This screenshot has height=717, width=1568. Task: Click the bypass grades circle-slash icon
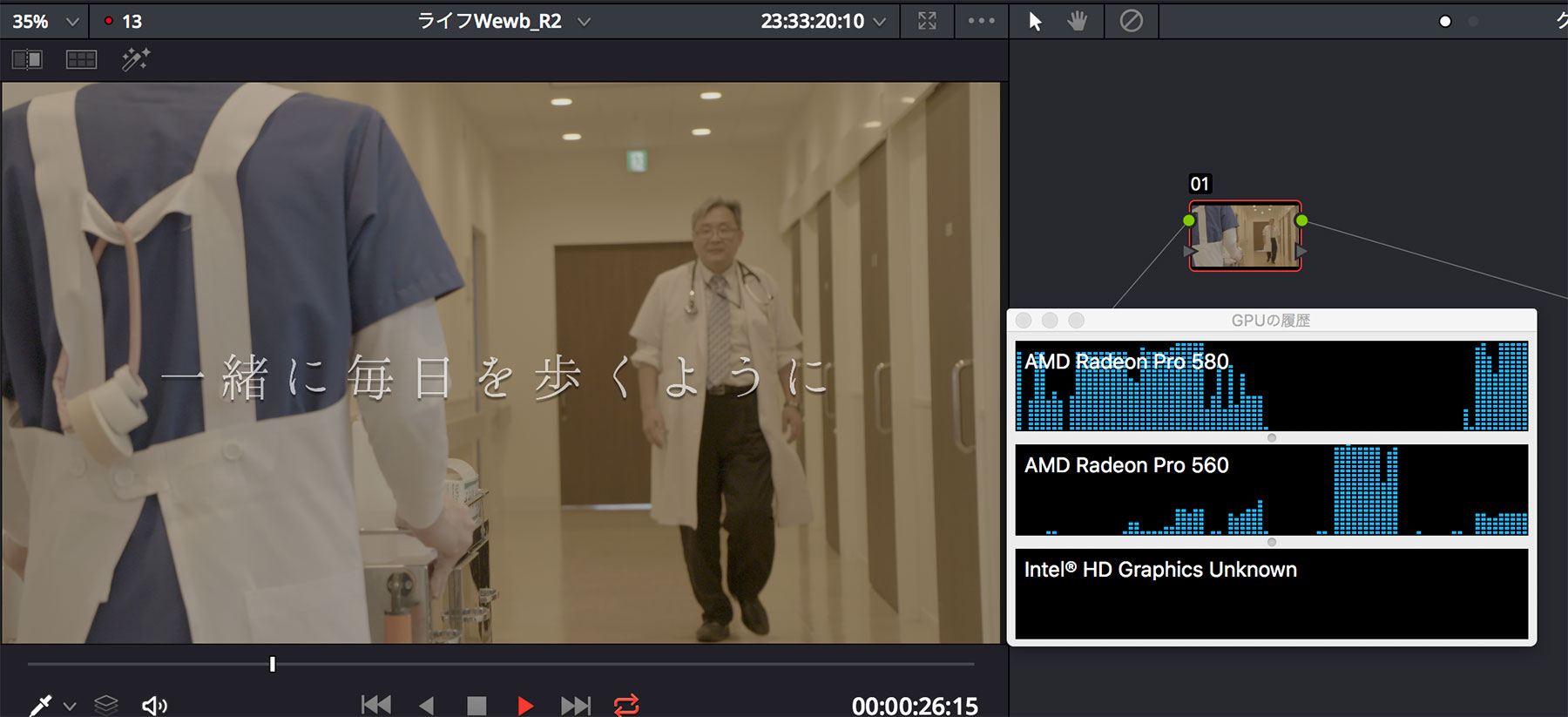1131,21
